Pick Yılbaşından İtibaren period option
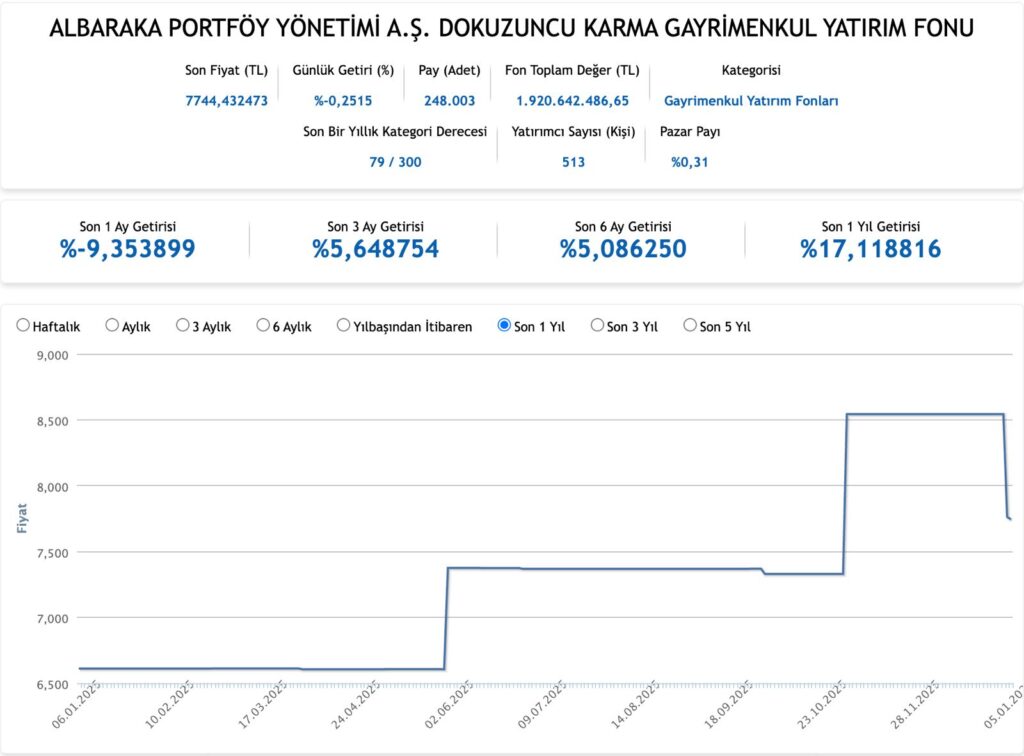This screenshot has width=1024, height=756. coord(343,326)
